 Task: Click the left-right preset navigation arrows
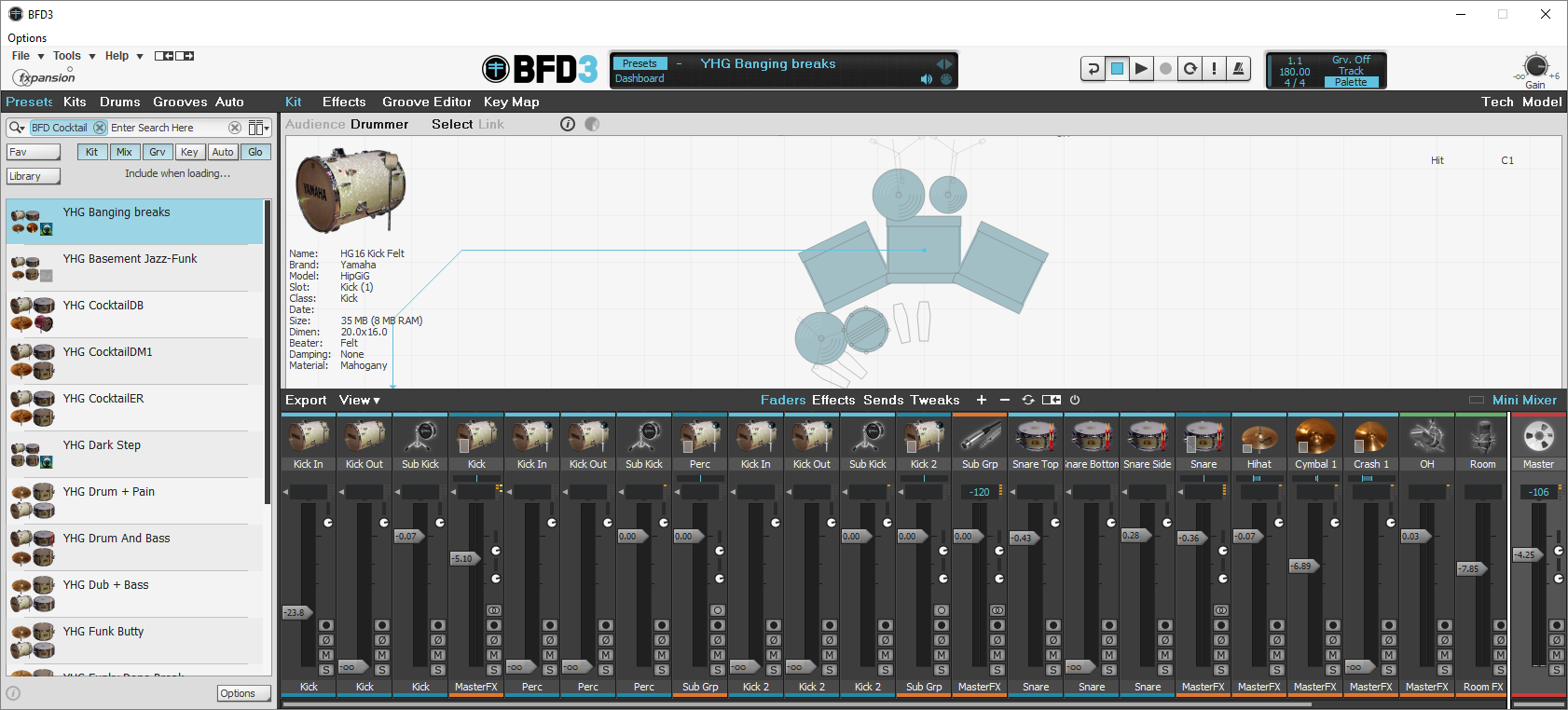(x=944, y=63)
